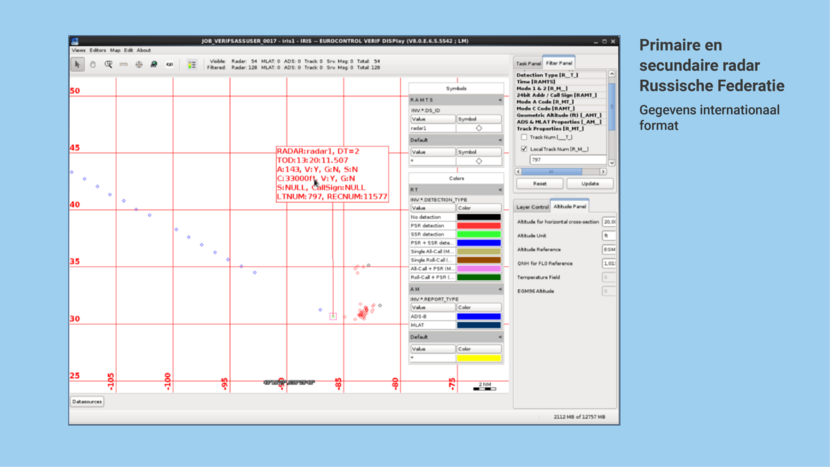
Task: Uncheck the Local Track Num checkbox
Action: point(524,149)
